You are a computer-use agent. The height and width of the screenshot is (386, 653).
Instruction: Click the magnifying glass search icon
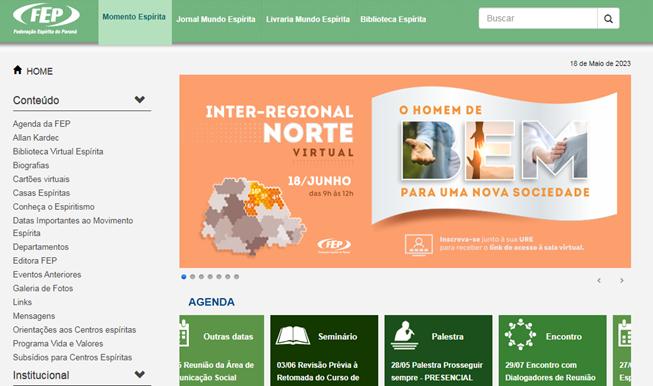pos(608,19)
